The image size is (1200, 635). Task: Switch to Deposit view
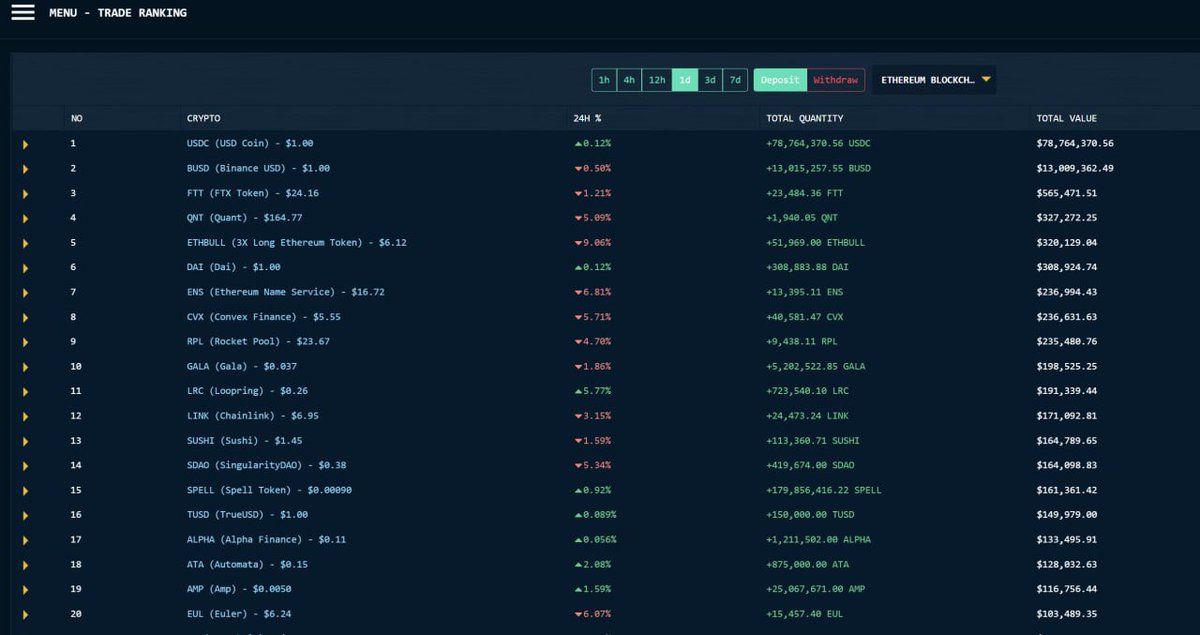(x=780, y=80)
